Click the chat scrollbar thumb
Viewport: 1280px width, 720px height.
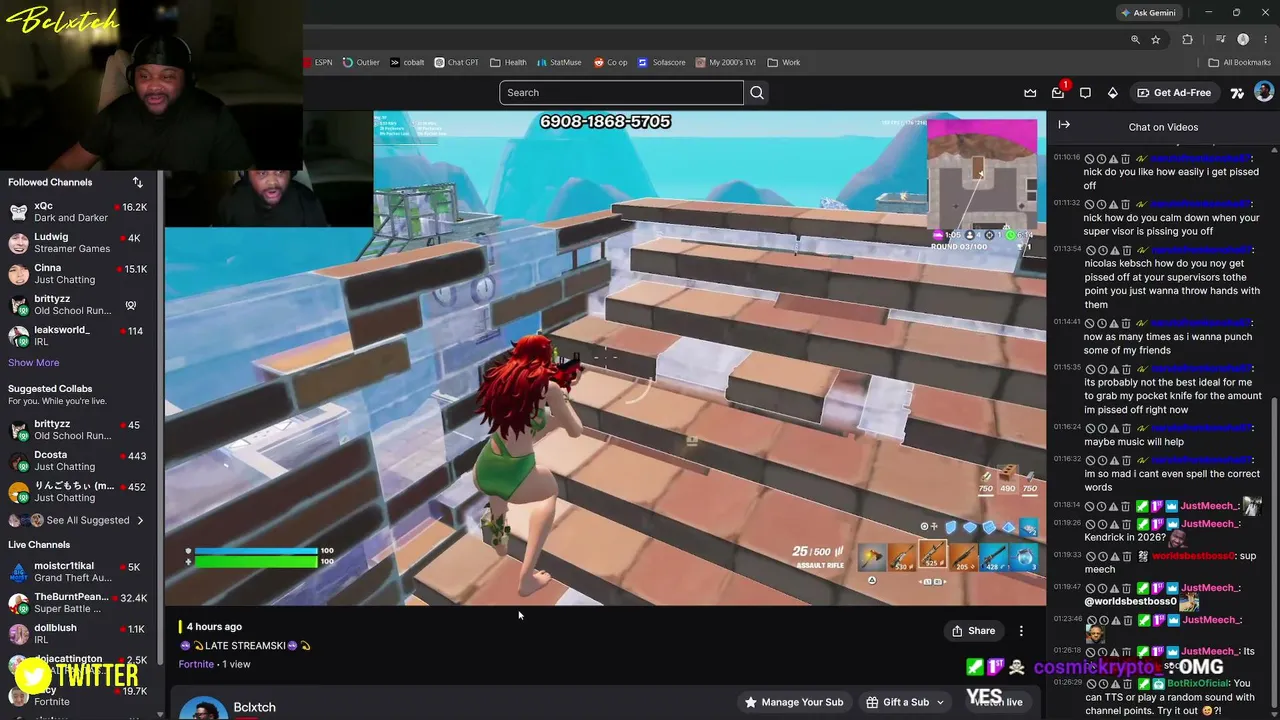(1274, 556)
